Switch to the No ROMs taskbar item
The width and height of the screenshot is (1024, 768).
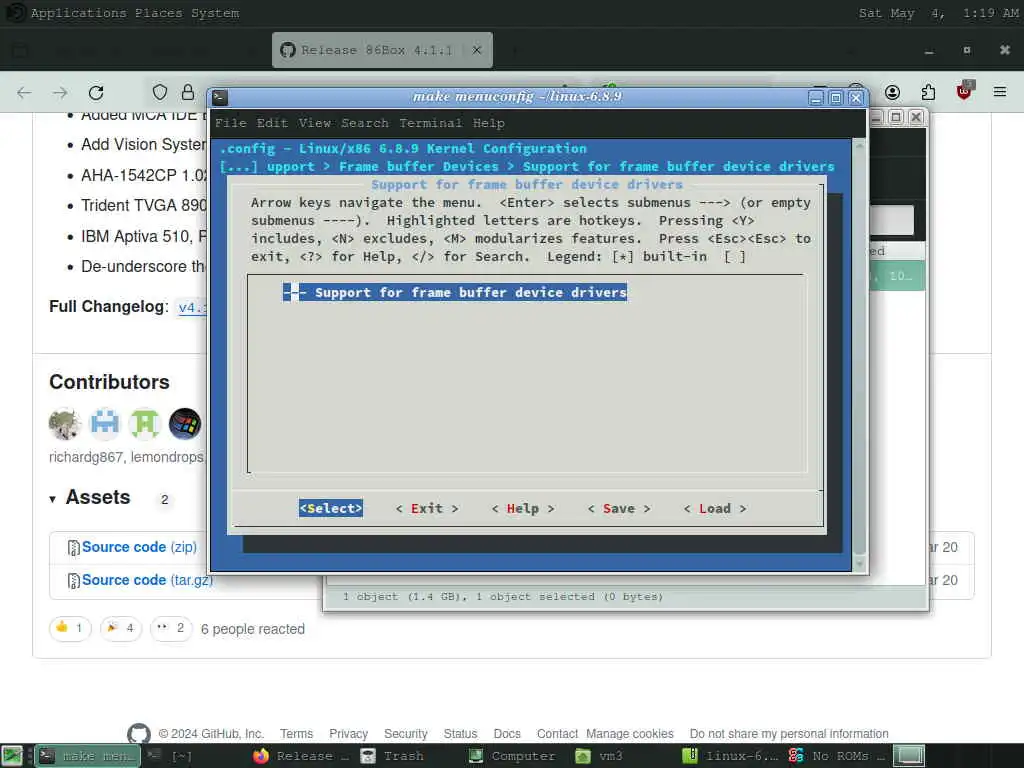(x=837, y=756)
